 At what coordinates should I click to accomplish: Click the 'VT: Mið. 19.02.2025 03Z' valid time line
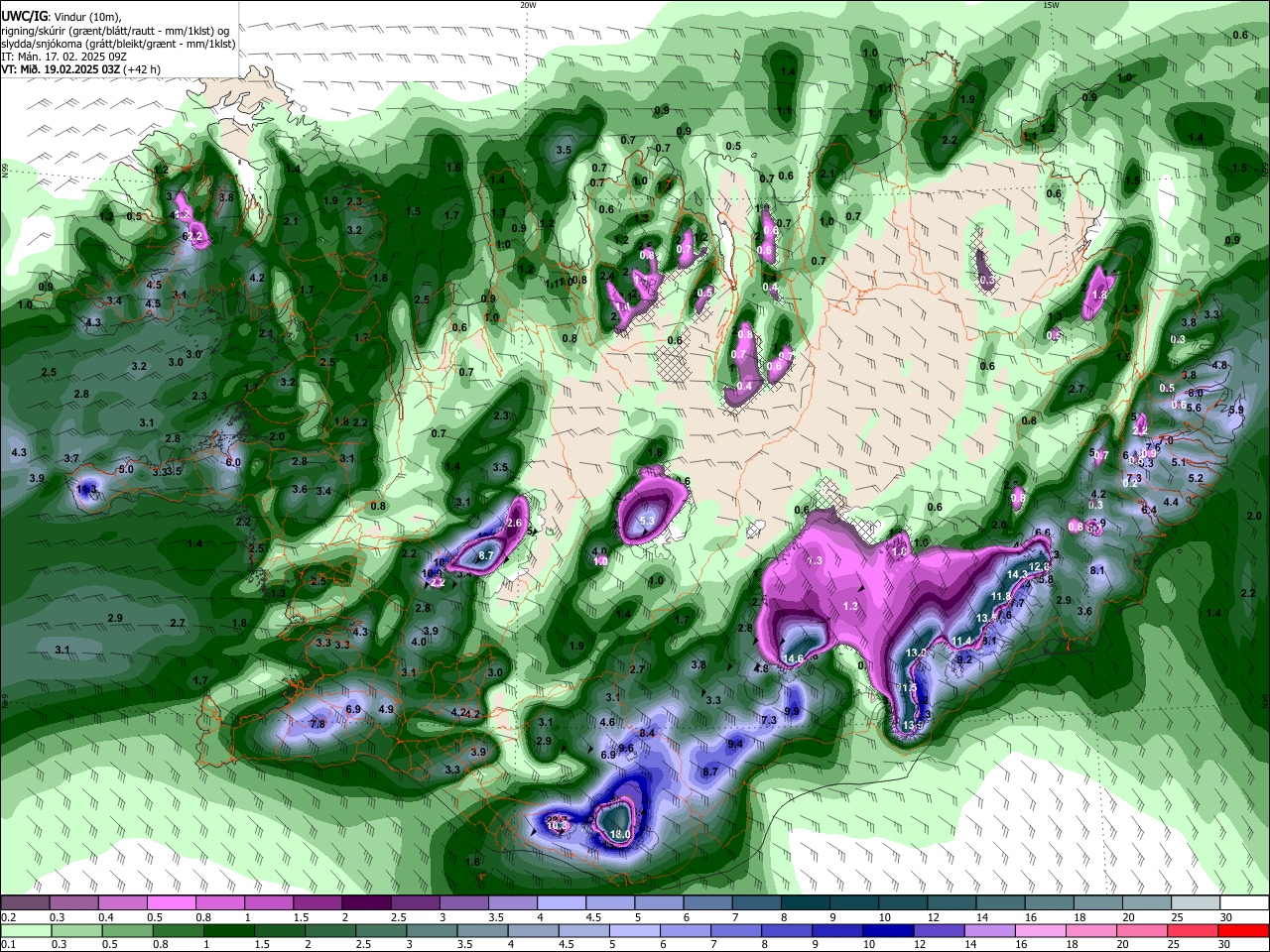62,69
